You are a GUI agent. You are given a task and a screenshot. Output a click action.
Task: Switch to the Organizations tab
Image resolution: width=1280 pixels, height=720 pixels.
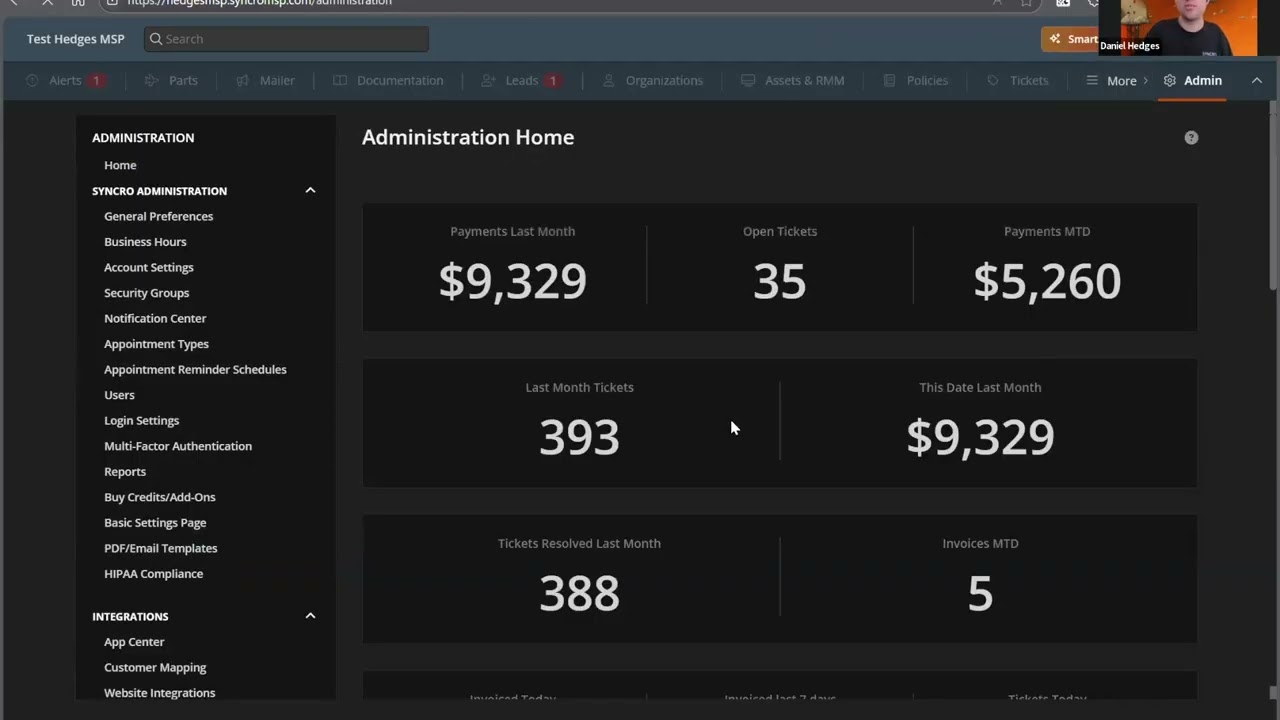[652, 80]
